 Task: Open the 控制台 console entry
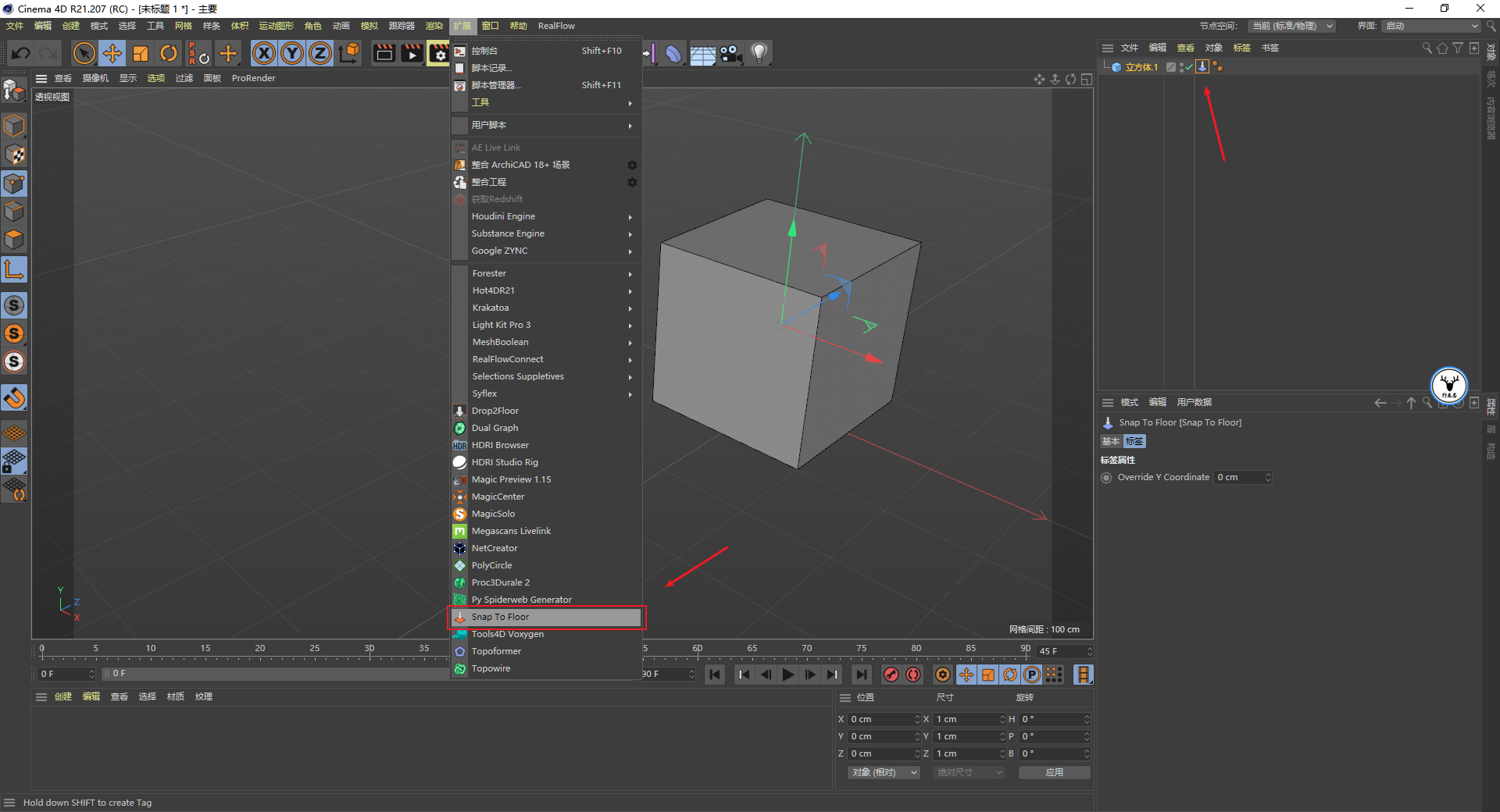point(546,51)
